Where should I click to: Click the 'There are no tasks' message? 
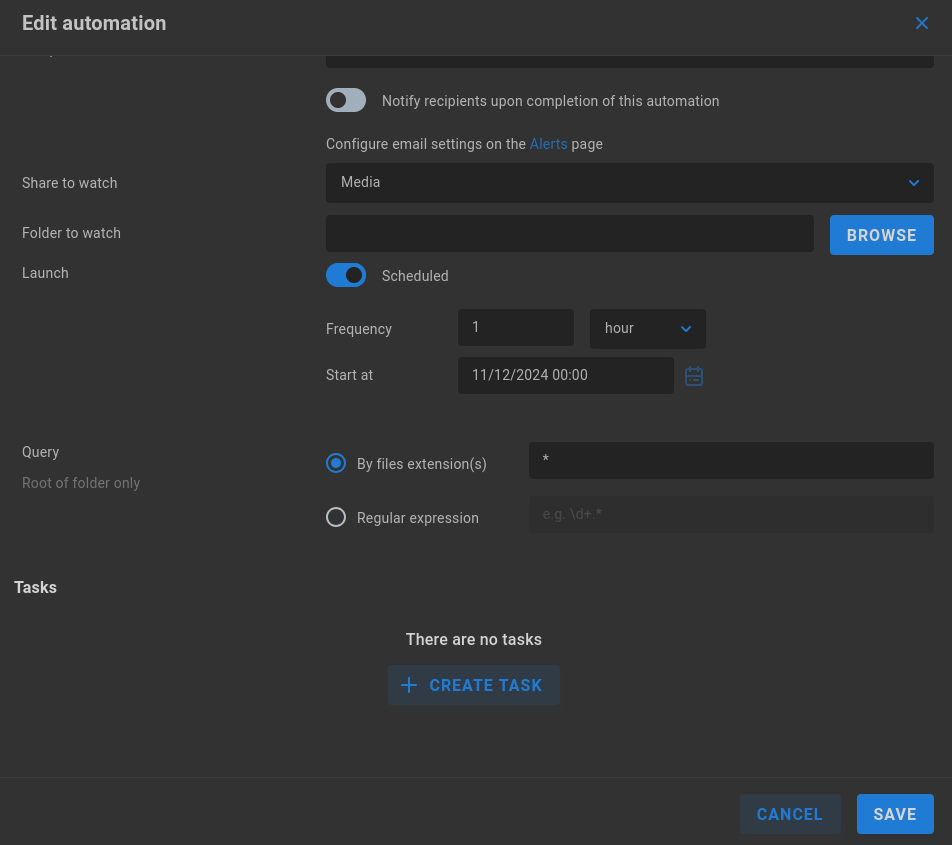(474, 639)
